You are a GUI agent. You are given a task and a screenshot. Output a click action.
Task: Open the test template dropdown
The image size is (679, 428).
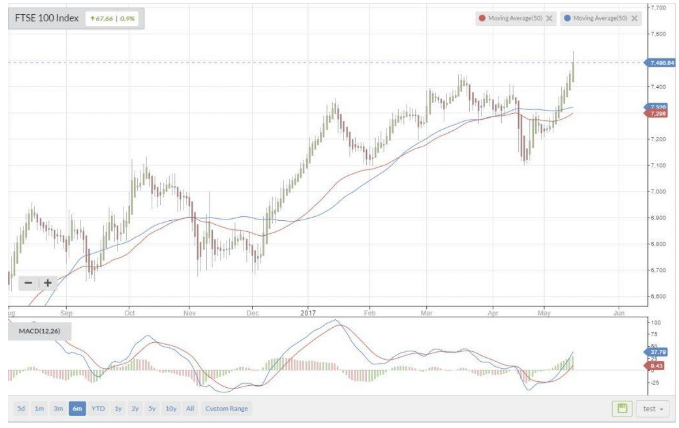[x=653, y=409]
